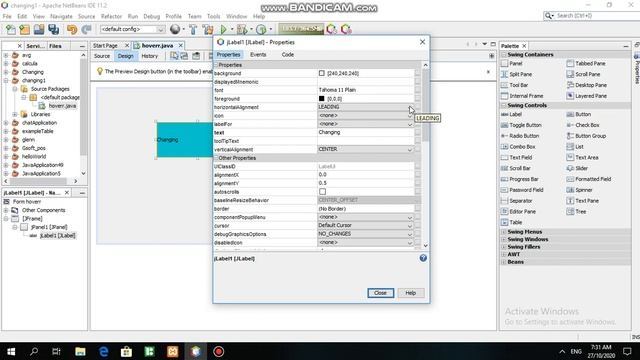The width and height of the screenshot is (640, 360).
Task: Click the blue help icon in Properties dialog
Action: pyautogui.click(x=423, y=258)
